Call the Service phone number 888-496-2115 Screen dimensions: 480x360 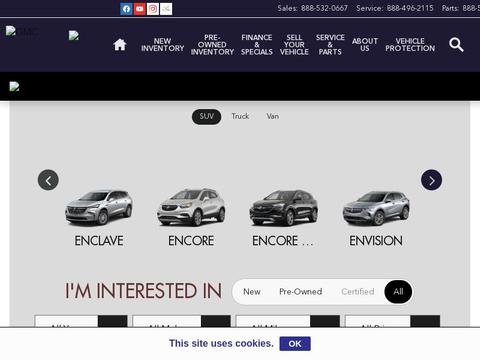click(410, 8)
